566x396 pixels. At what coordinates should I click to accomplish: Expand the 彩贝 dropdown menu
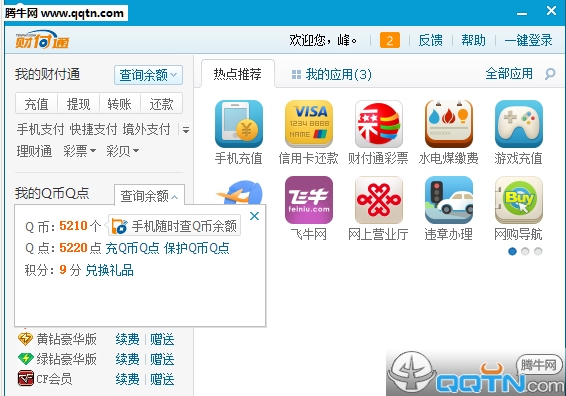tap(123, 151)
